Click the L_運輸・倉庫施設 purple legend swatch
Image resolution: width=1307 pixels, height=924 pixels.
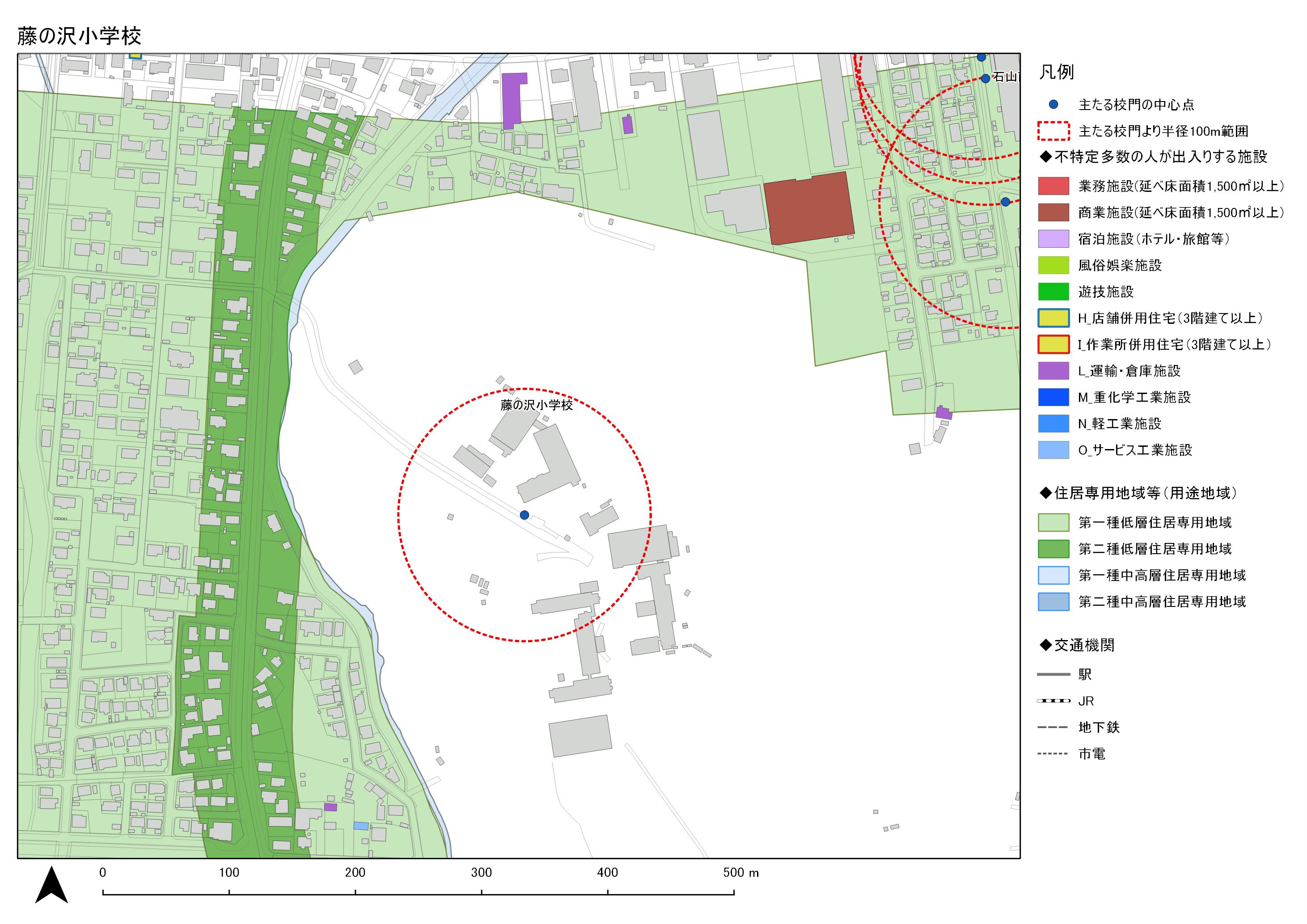pyautogui.click(x=1053, y=371)
